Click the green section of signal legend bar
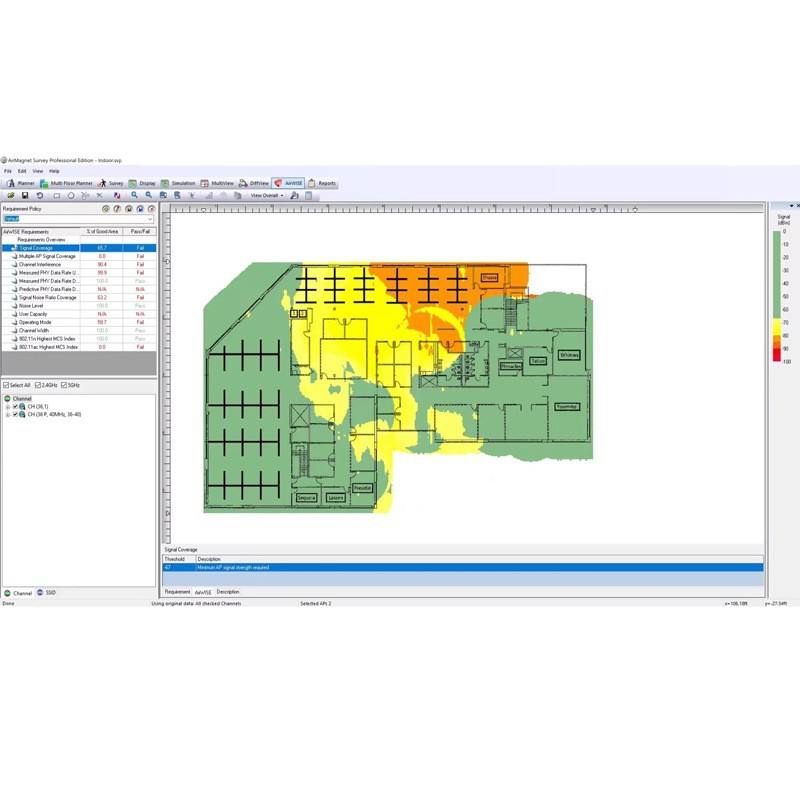This screenshot has width=800, height=800. tap(777, 274)
